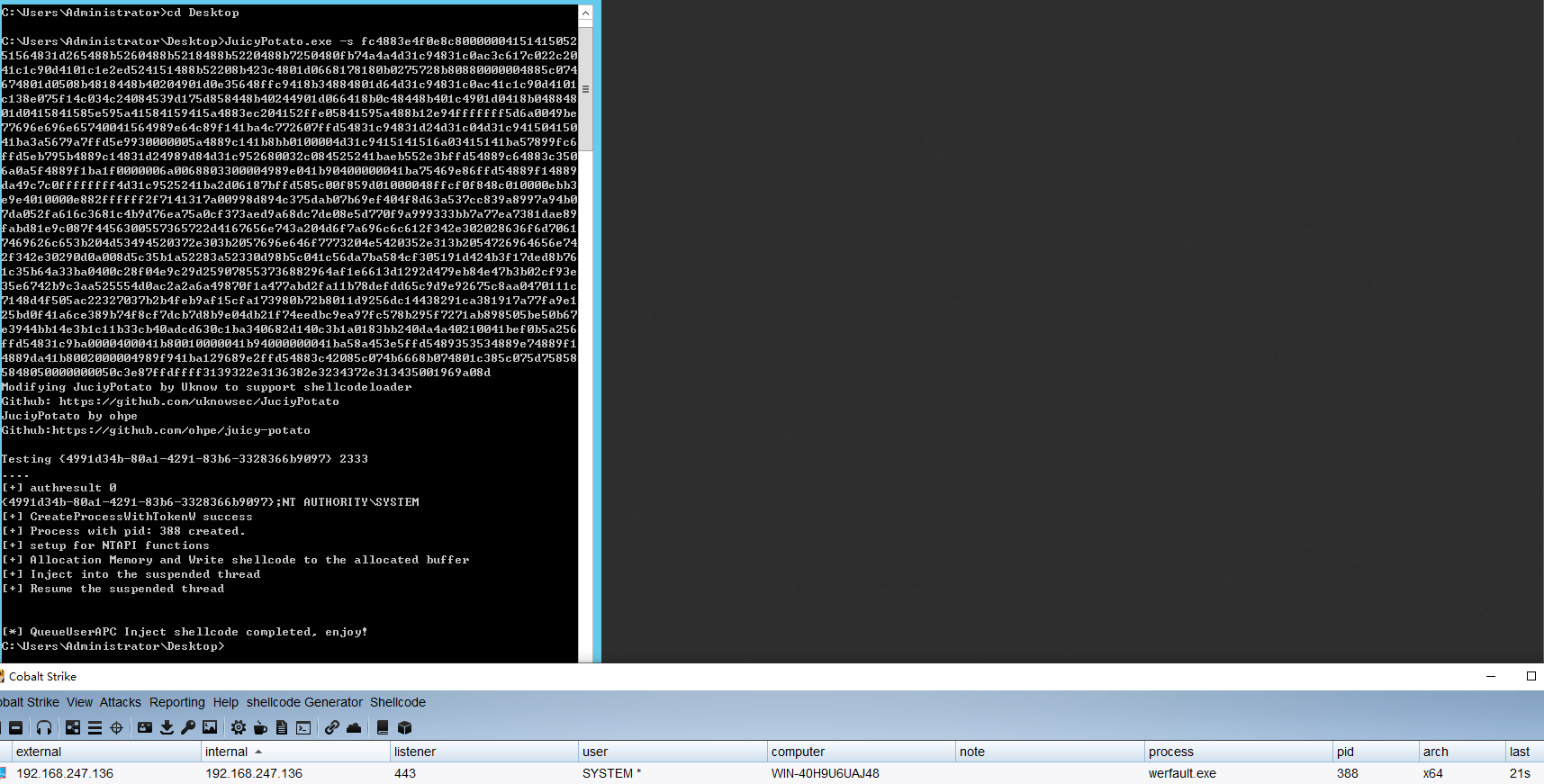Sort by the process column header

coord(1238,752)
